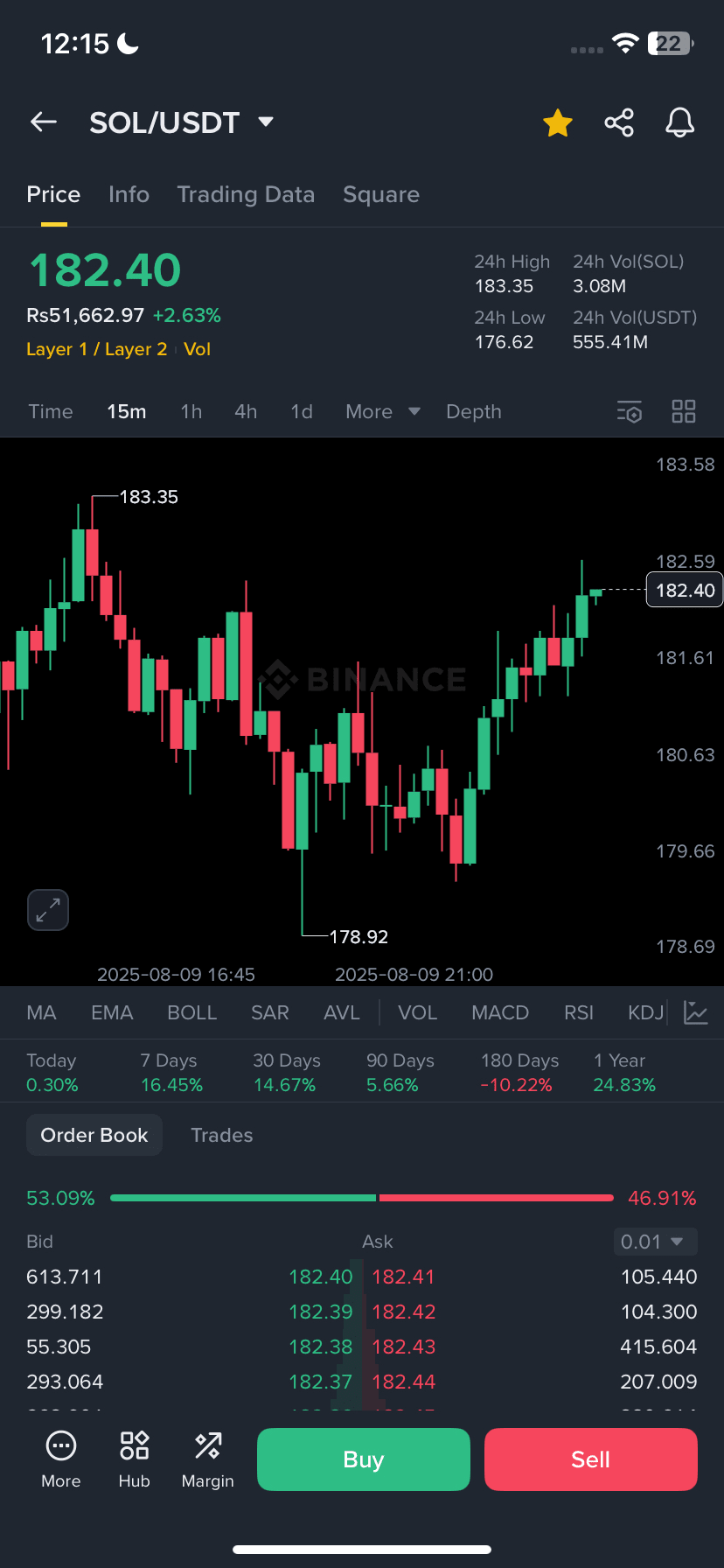Tap the 182.40 current price chart label
The height and width of the screenshot is (1568, 724).
(684, 591)
